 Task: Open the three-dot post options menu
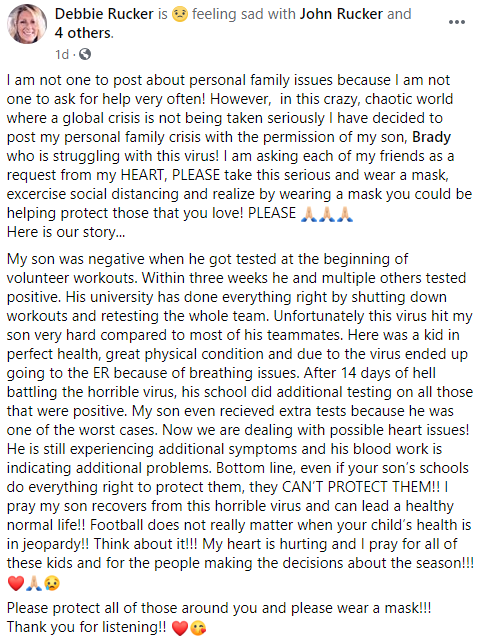click(457, 22)
